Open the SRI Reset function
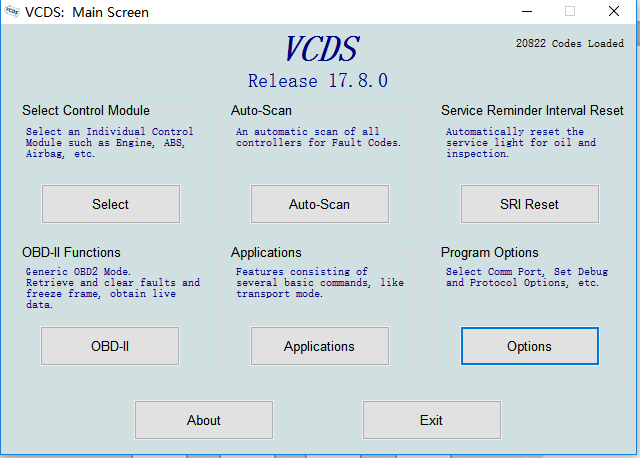 click(530, 204)
